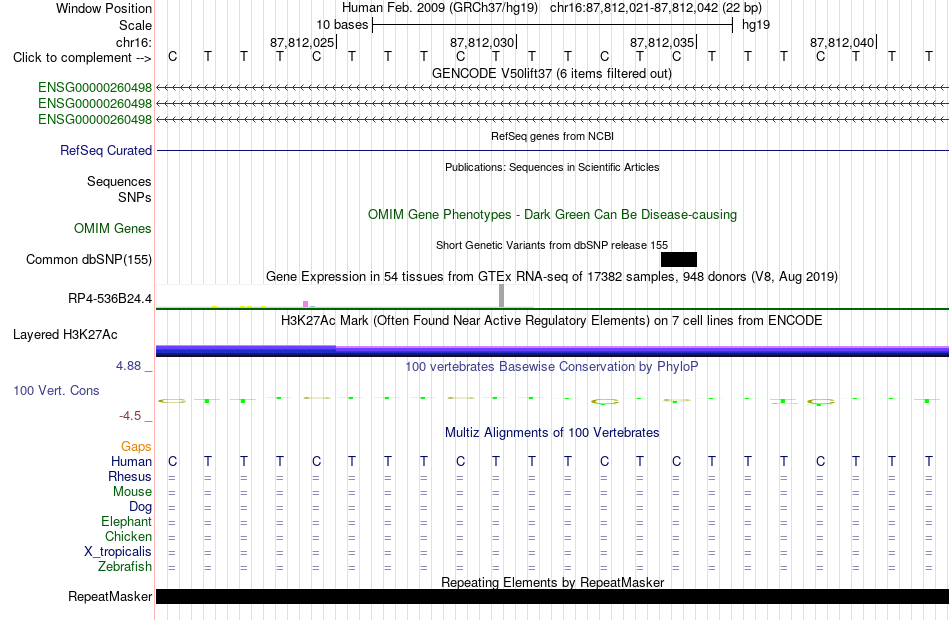
Task: Click the 'SNPs' track label
Action: point(135,197)
